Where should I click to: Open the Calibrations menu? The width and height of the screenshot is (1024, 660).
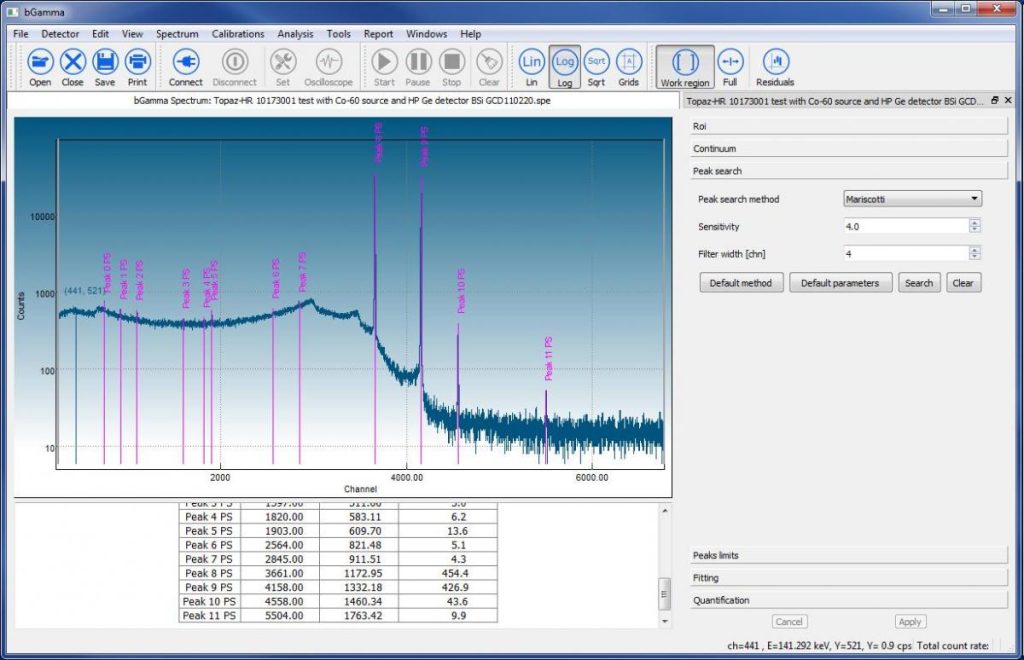[x=238, y=34]
